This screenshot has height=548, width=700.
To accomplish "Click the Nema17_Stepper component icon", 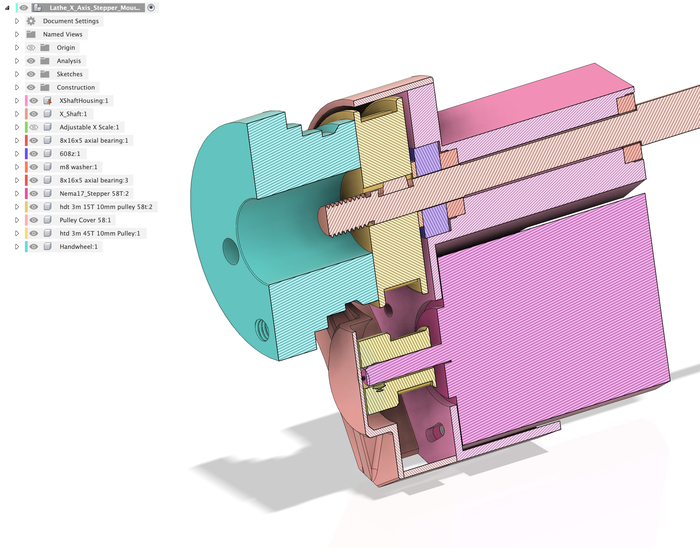I will click(x=47, y=194).
